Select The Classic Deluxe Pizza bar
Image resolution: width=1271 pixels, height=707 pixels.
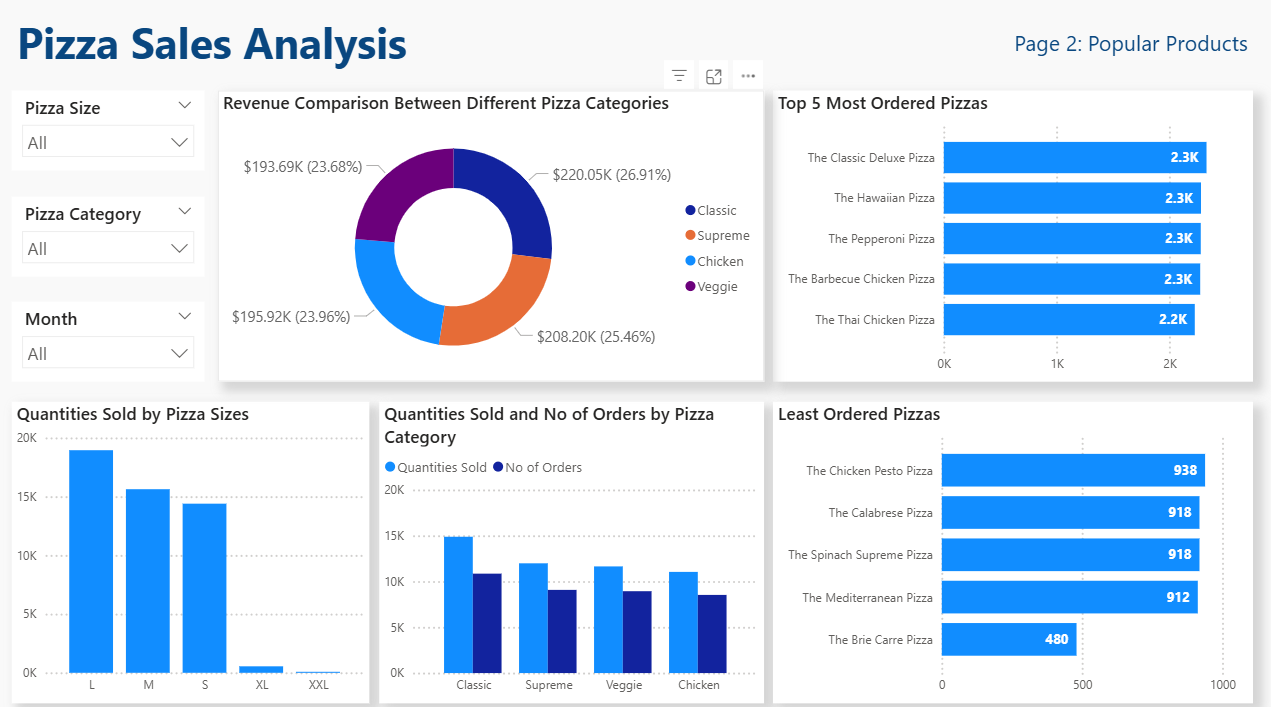pyautogui.click(x=1074, y=158)
